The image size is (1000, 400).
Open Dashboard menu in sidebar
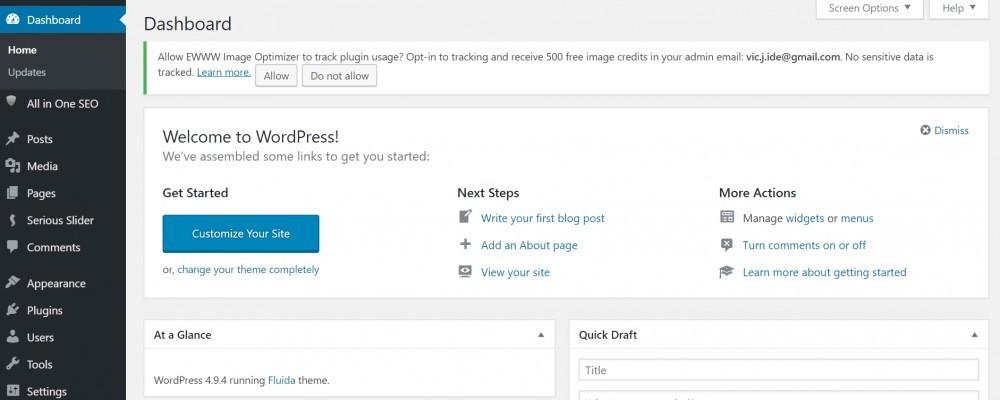click(62, 20)
